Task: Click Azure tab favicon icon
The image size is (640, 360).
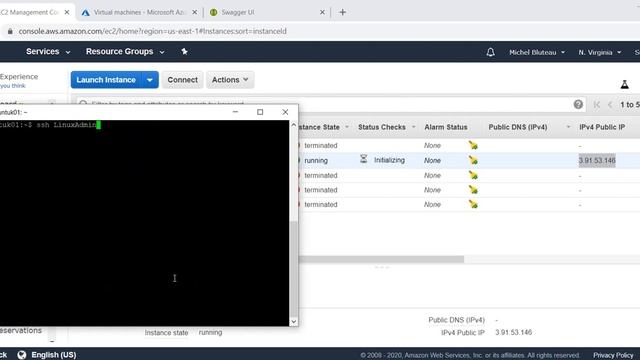Action: pyautogui.click(x=85, y=13)
